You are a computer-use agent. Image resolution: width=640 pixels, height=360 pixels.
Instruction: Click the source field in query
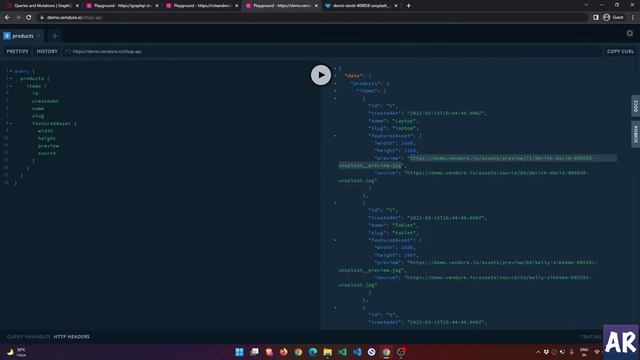tap(47, 153)
